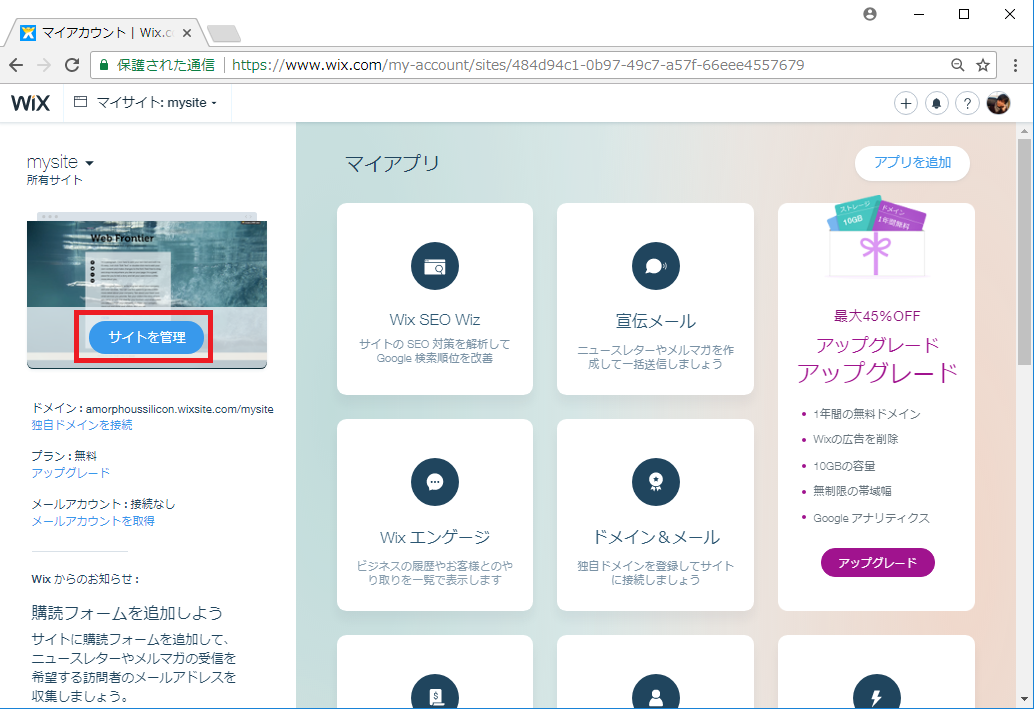
Task: Click the page vertical scrollbar thumb
Action: click(1023, 251)
